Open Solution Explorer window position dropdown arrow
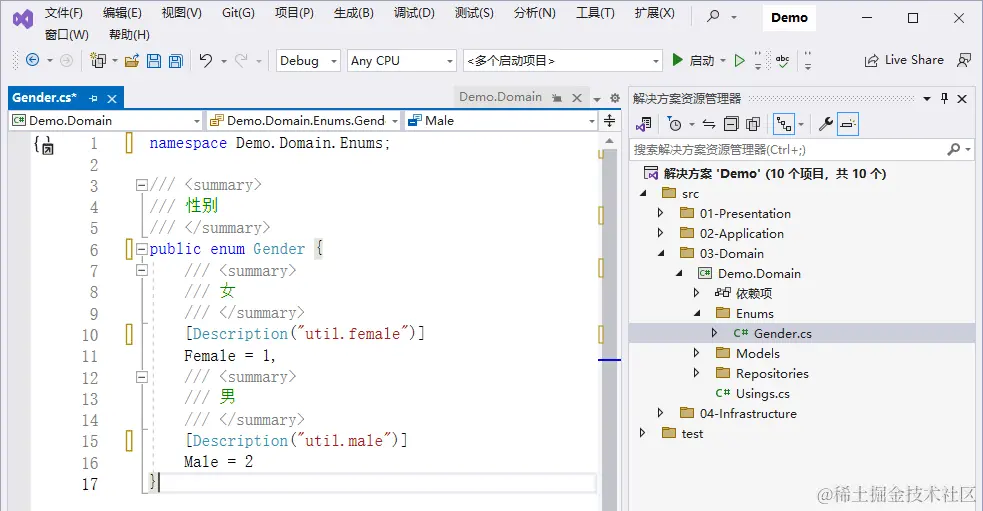The width and height of the screenshot is (983, 511). pyautogui.click(x=927, y=98)
